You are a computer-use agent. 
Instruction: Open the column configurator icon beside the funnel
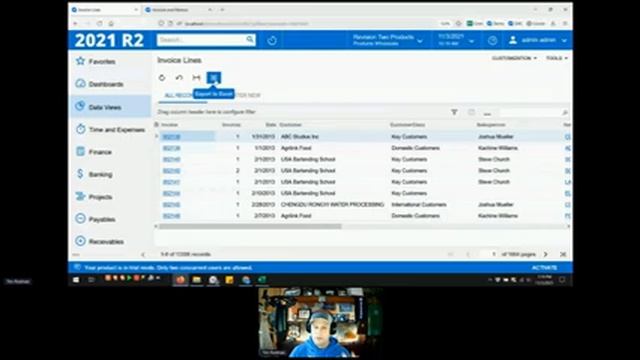tap(471, 112)
